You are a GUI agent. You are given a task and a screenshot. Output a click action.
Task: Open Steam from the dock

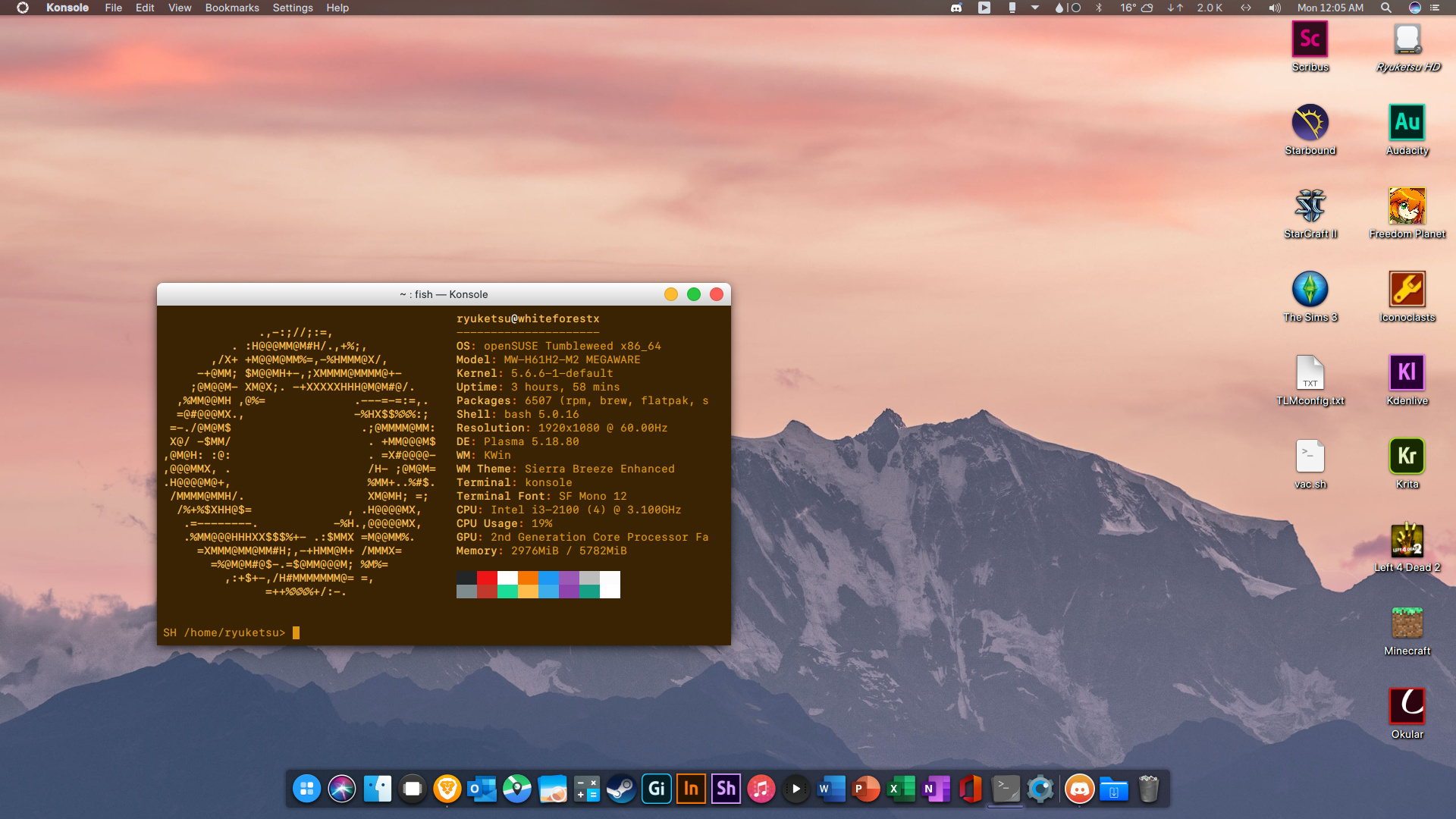click(x=621, y=789)
